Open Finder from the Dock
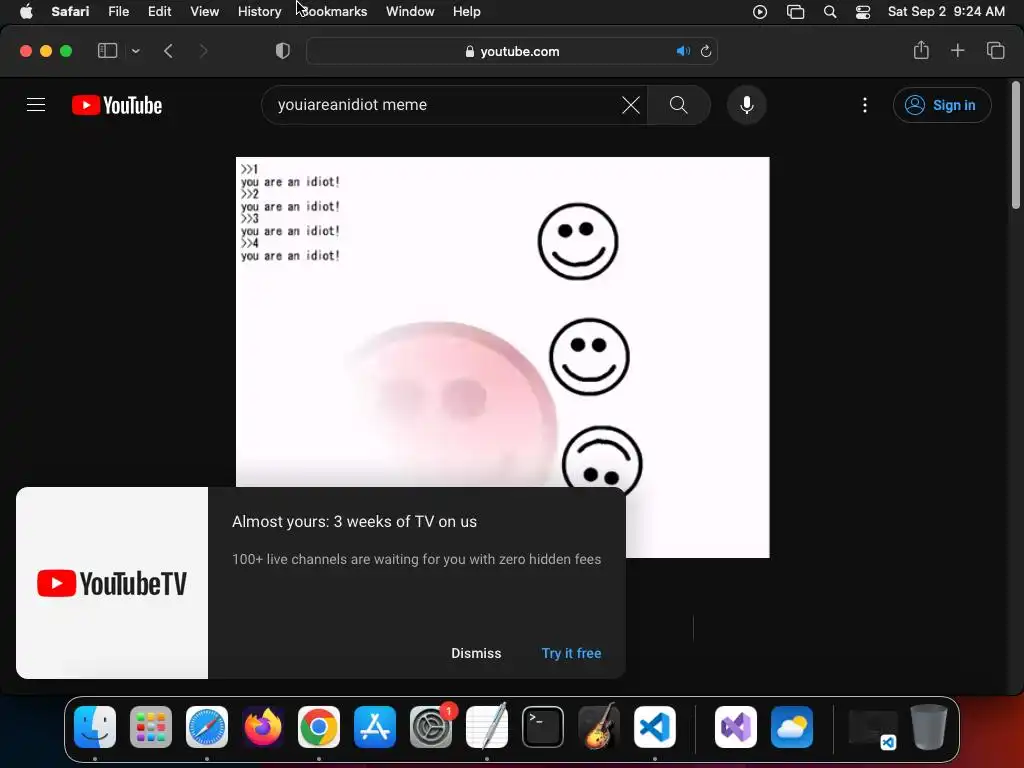Viewport: 1024px width, 768px height. click(95, 727)
